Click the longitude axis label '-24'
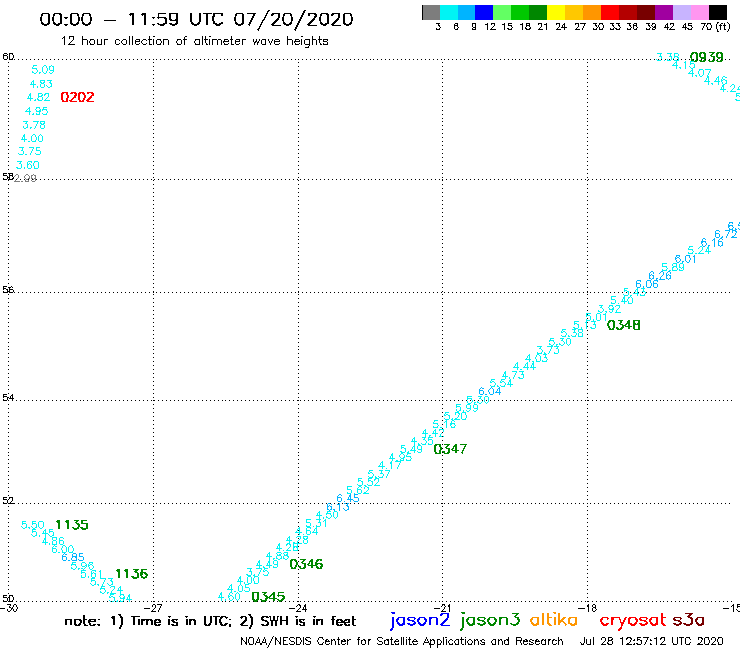 [x=297, y=608]
